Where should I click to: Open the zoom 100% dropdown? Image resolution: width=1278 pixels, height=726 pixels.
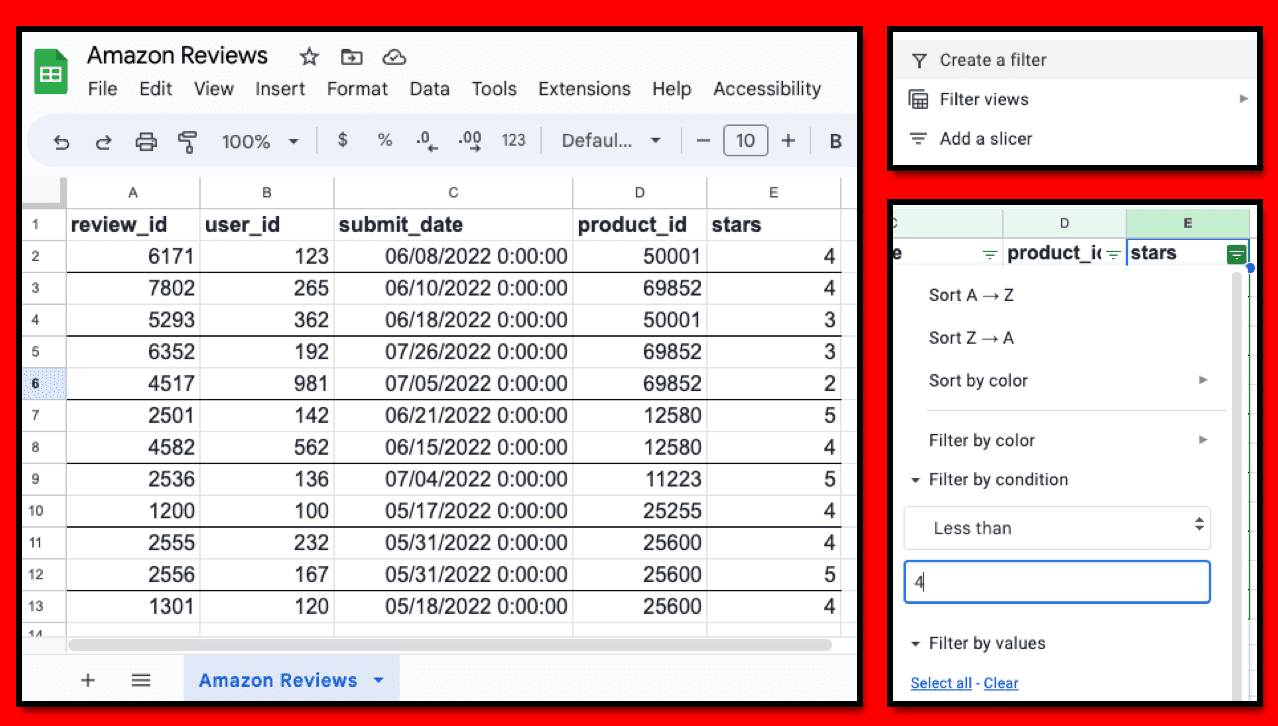(259, 142)
